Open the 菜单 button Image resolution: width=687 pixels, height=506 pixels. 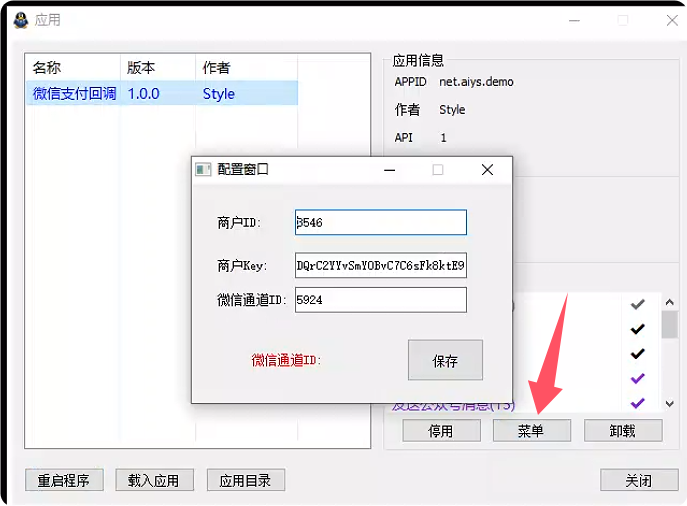tap(531, 431)
